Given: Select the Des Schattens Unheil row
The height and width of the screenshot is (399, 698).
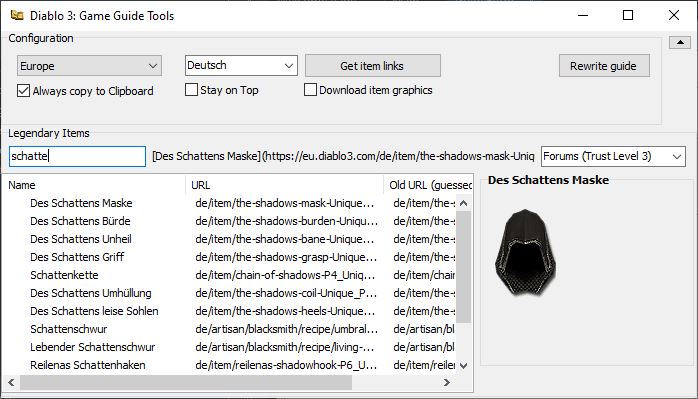Looking at the screenshot, I should pos(81,239).
